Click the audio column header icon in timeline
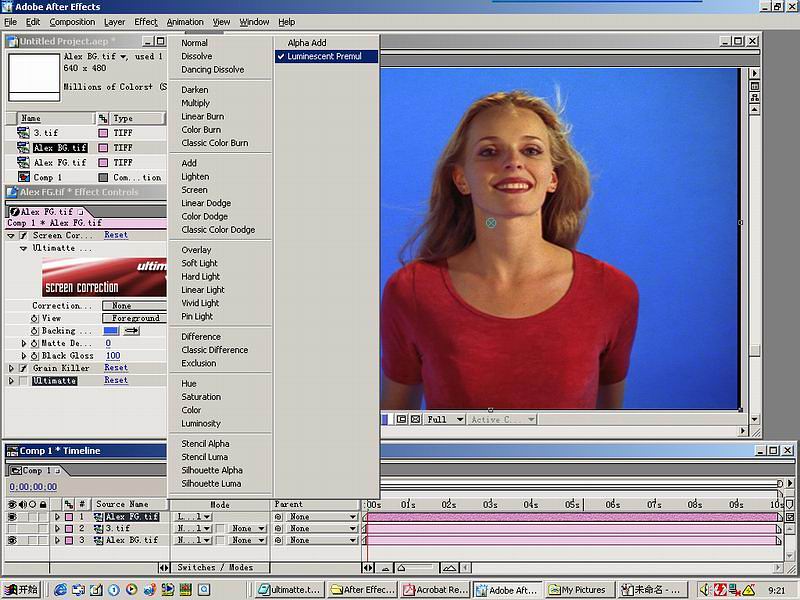Viewport: 800px width, 600px height. pyautogui.click(x=22, y=505)
